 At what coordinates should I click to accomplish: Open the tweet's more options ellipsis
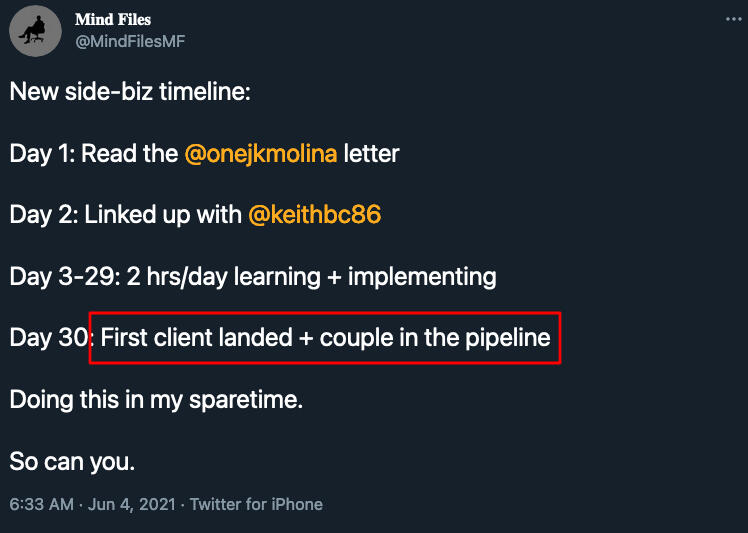click(x=734, y=20)
